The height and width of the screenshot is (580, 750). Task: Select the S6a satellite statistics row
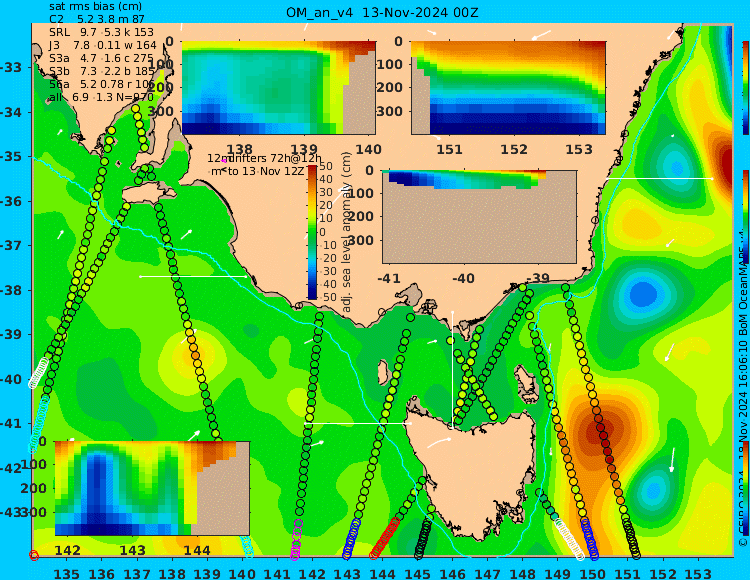(x=102, y=85)
